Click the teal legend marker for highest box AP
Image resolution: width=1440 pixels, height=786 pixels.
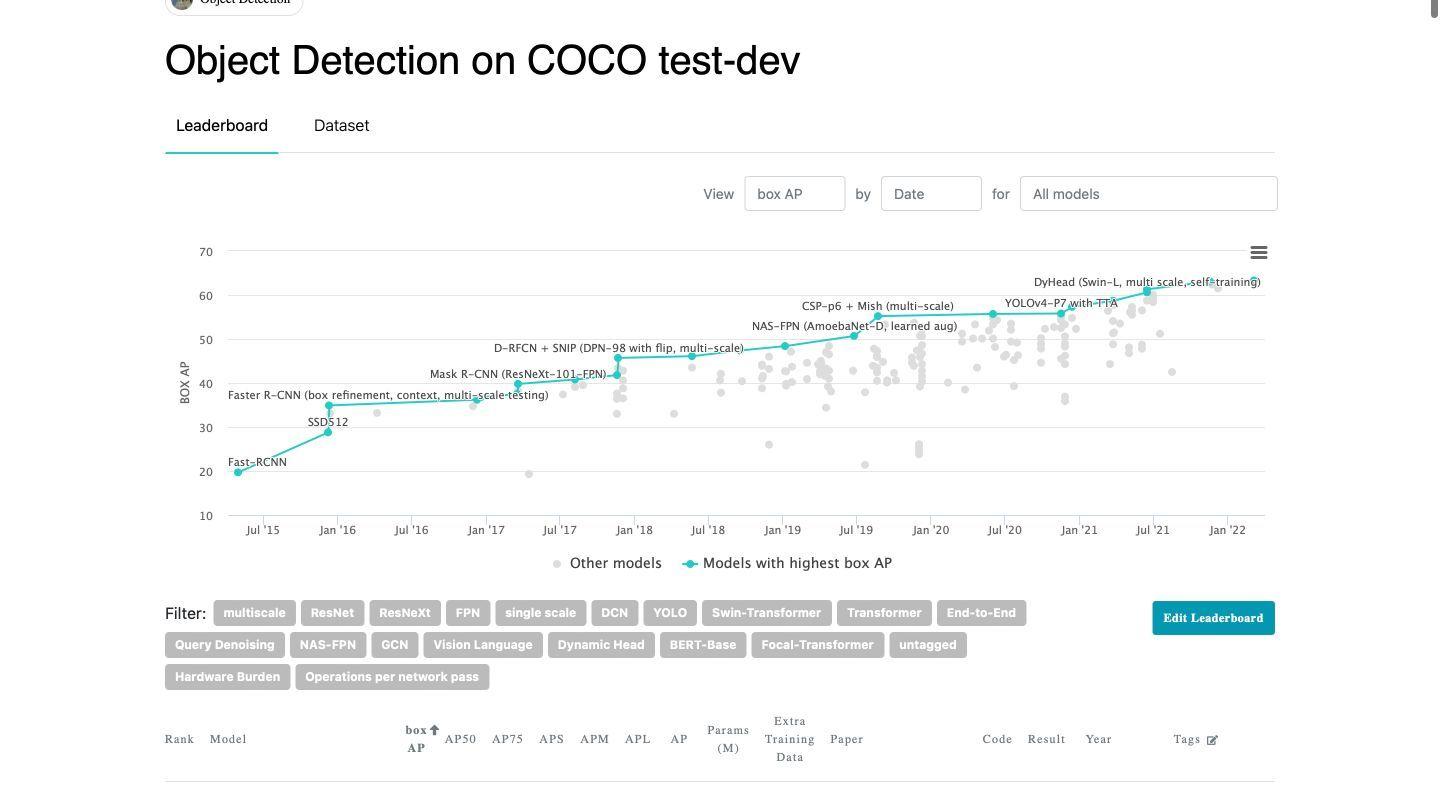click(x=689, y=564)
